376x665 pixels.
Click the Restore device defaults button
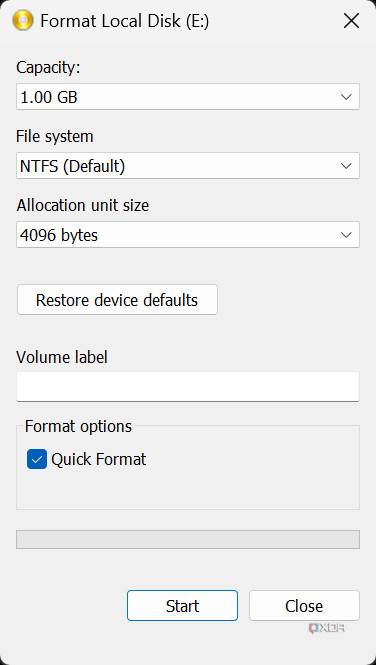point(117,300)
